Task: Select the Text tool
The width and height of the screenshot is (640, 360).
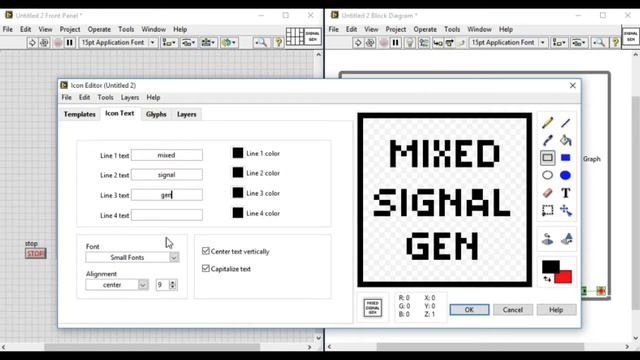Action: (565, 193)
